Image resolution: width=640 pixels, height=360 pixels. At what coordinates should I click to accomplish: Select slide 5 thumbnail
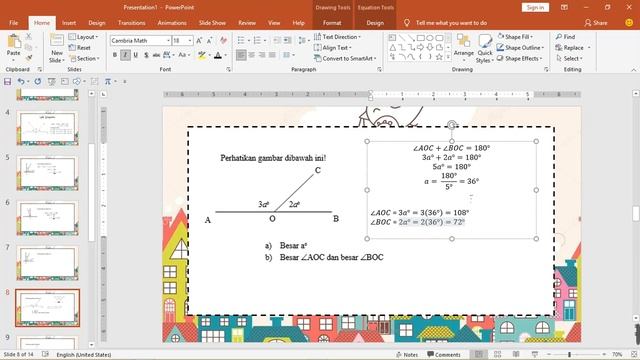pos(47,173)
